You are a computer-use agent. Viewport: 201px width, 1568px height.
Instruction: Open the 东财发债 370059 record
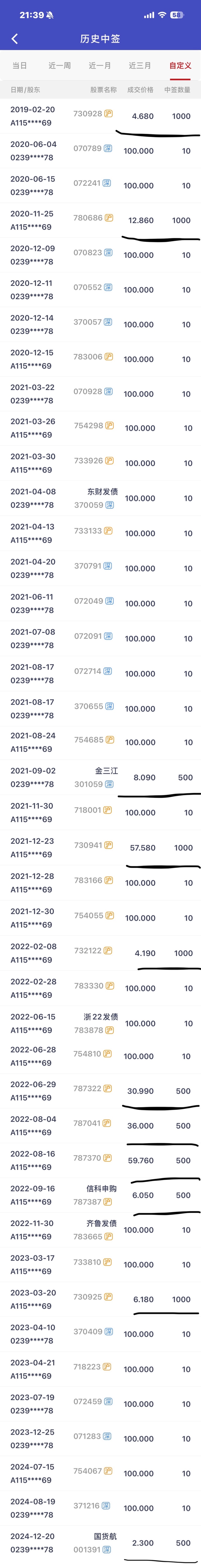point(101,498)
